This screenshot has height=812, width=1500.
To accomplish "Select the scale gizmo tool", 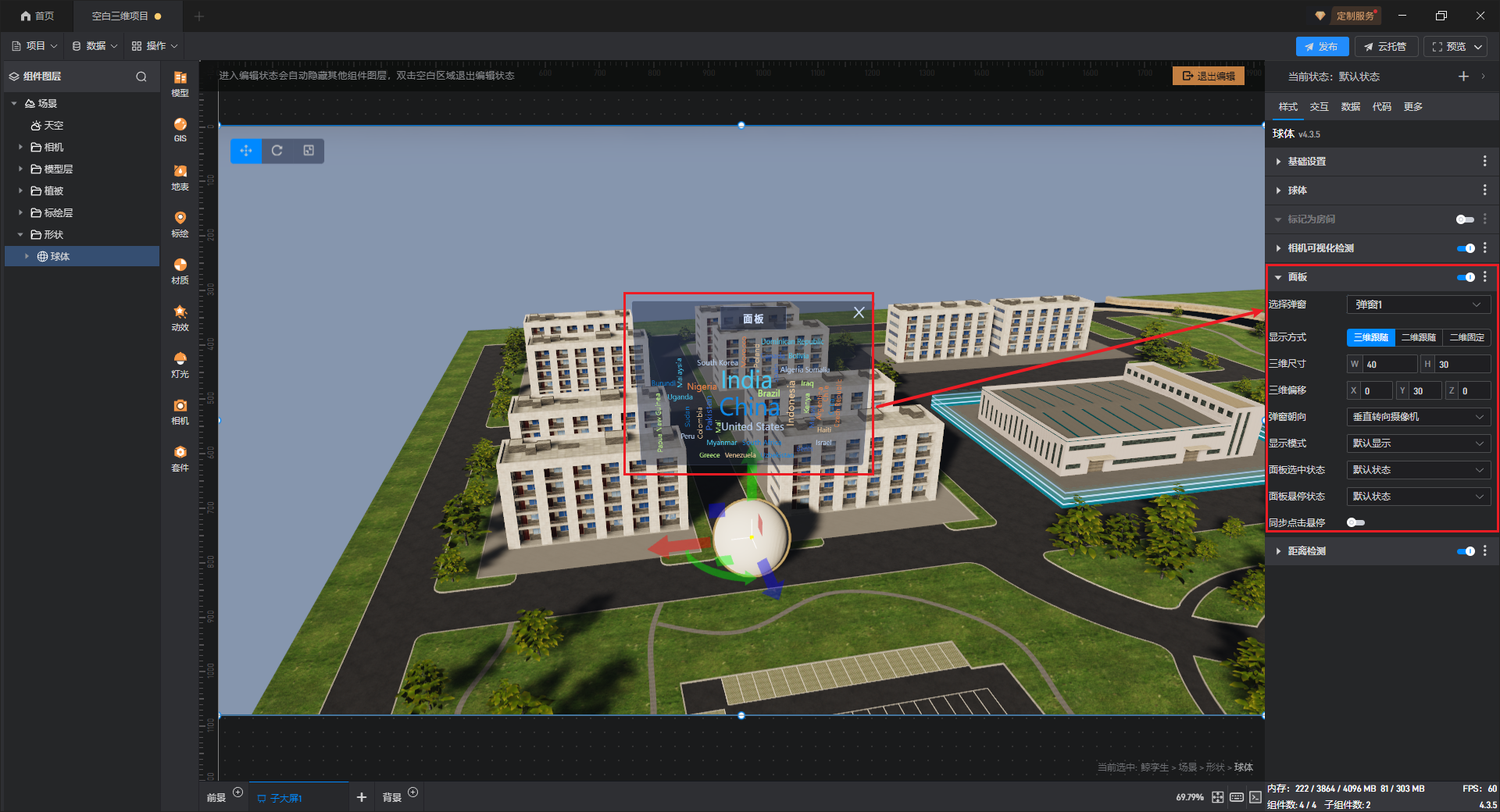I will [309, 151].
